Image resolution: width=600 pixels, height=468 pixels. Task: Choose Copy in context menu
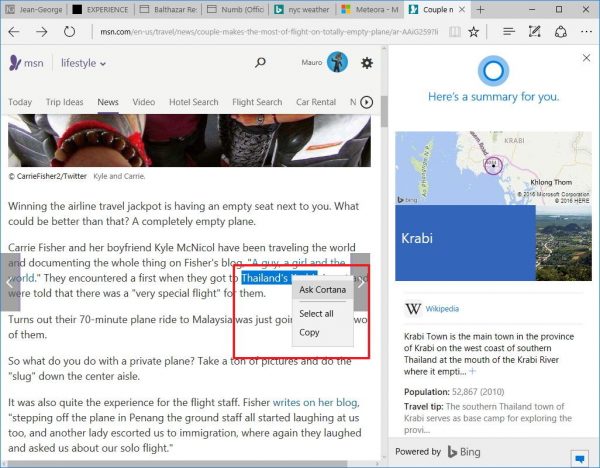pos(309,332)
